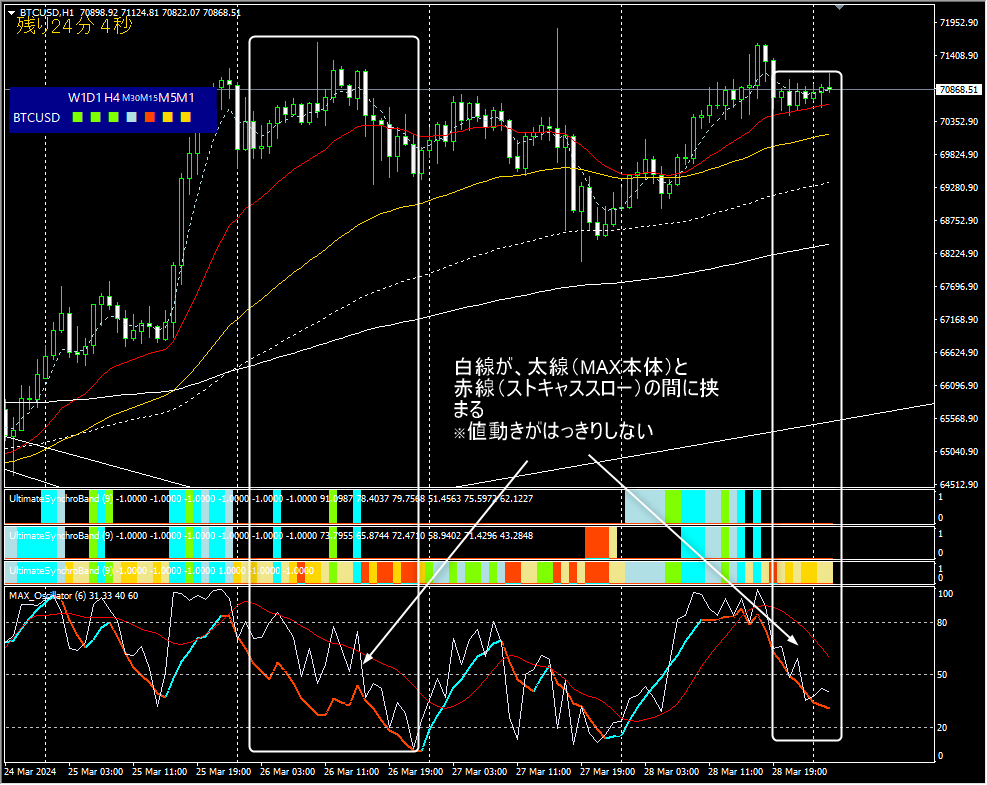The image size is (987, 785).
Task: Click the oscillator 50 level label
Action: 943,675
